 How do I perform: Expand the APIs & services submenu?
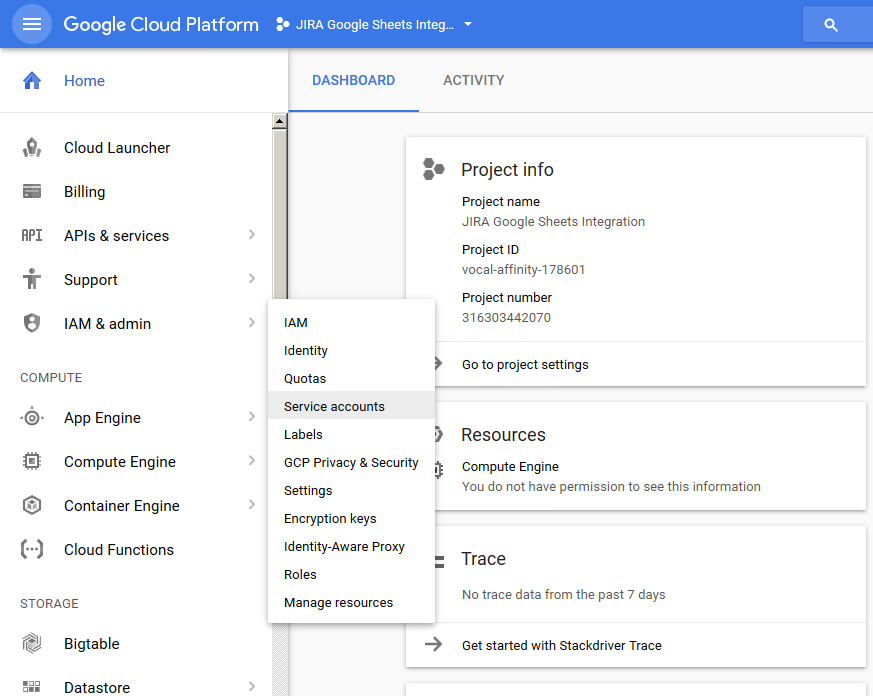(251, 236)
